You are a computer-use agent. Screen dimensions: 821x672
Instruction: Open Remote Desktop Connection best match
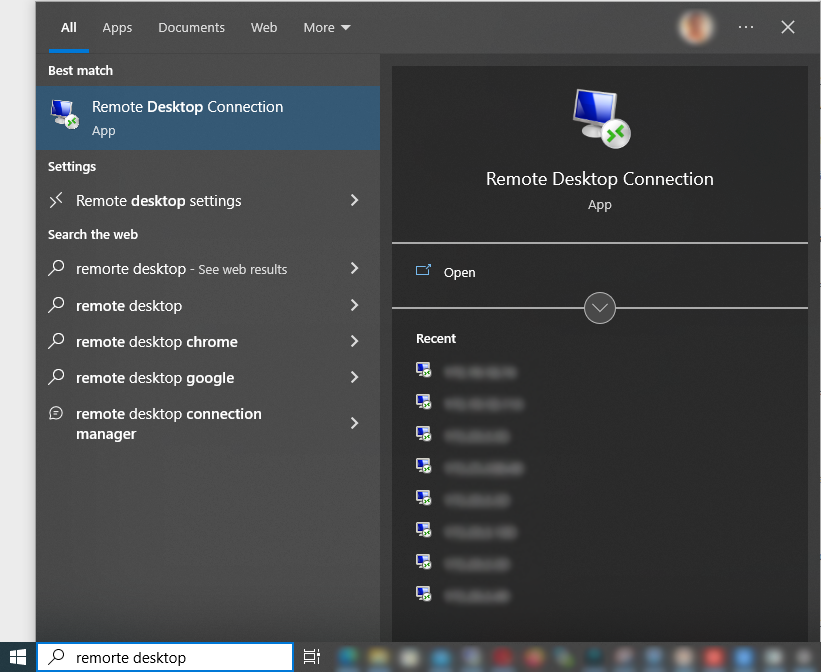(x=208, y=118)
